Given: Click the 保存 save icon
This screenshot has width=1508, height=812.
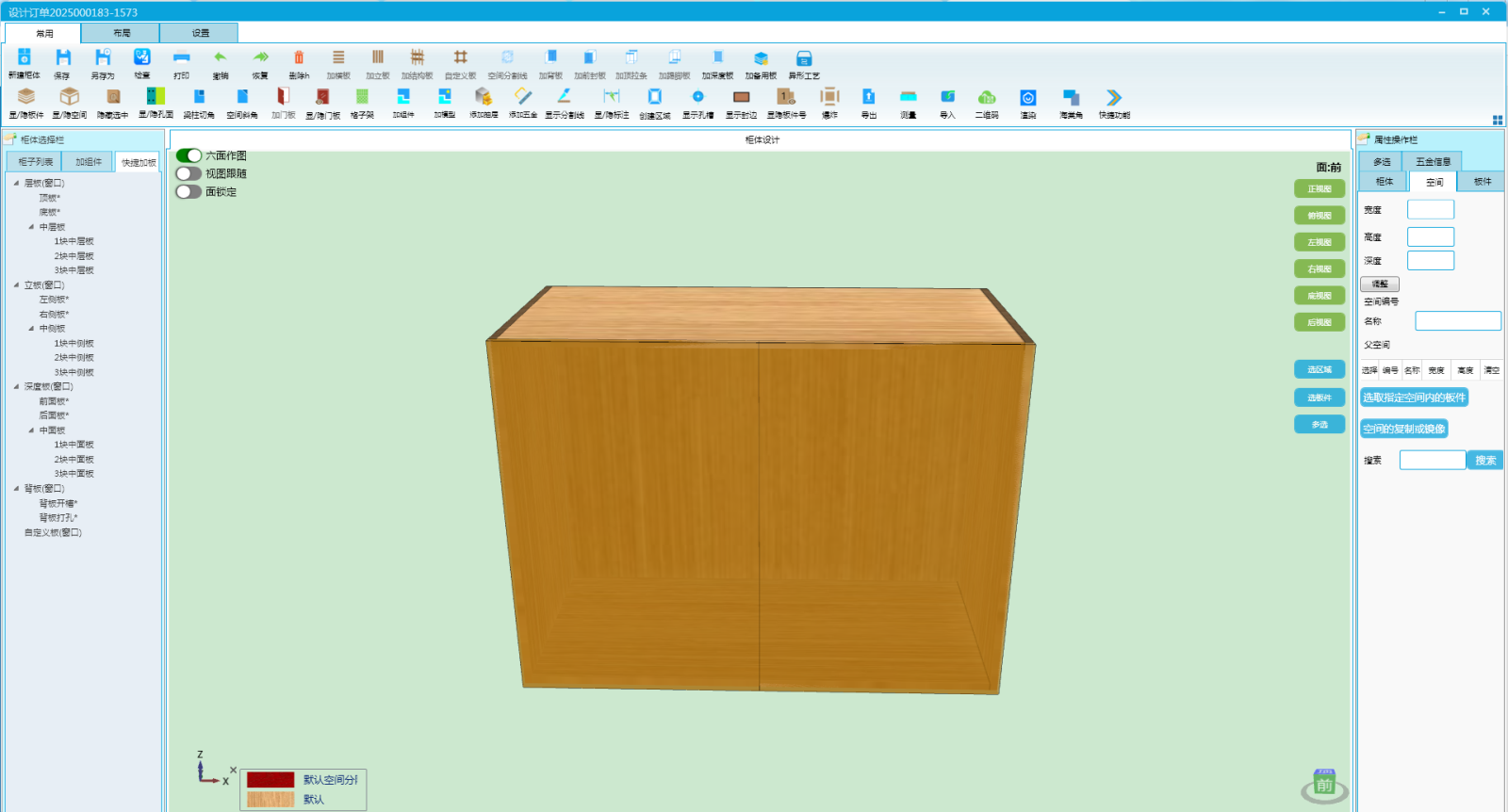Looking at the screenshot, I should click(63, 57).
